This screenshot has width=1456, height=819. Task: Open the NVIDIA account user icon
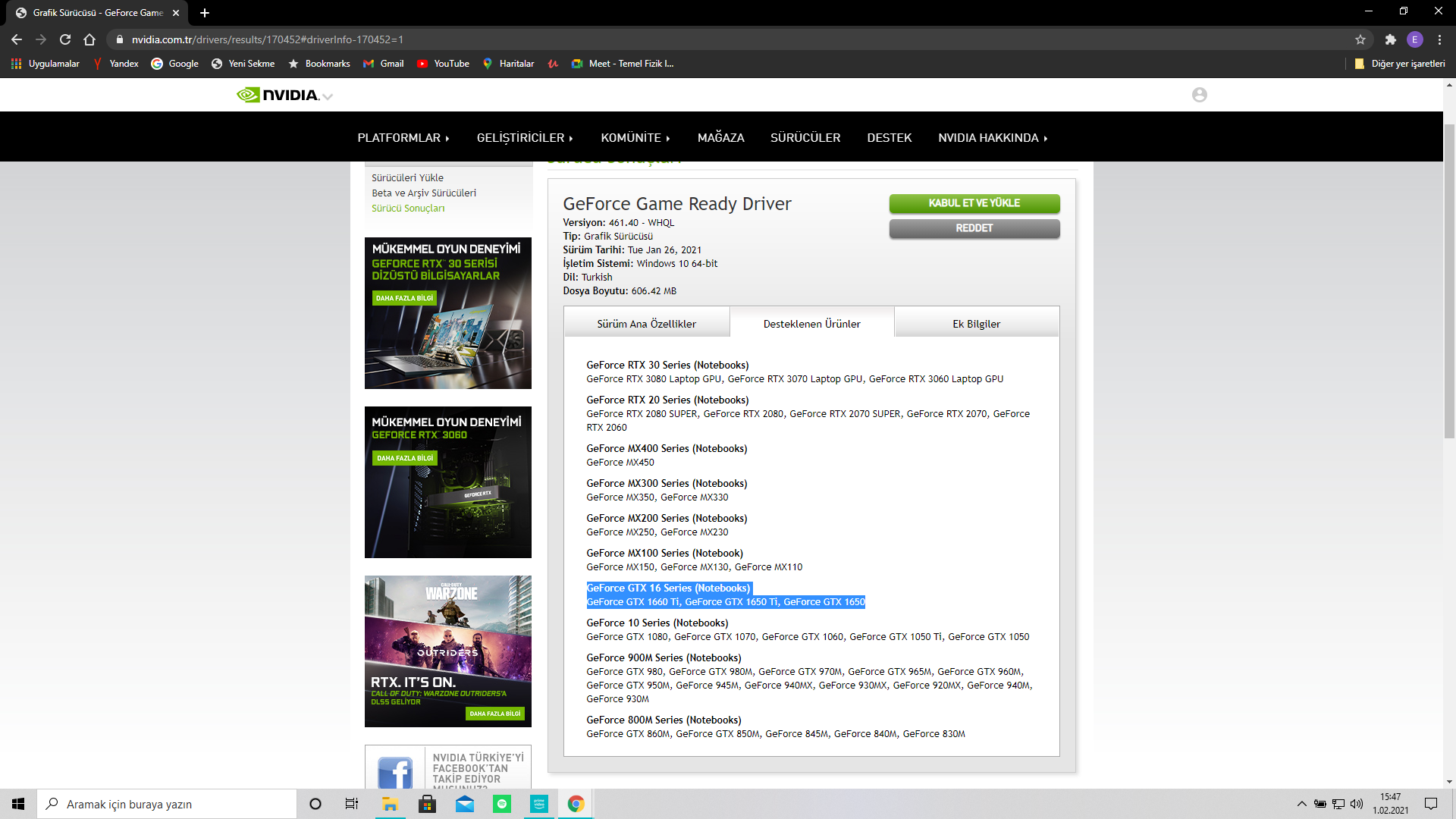1199,95
